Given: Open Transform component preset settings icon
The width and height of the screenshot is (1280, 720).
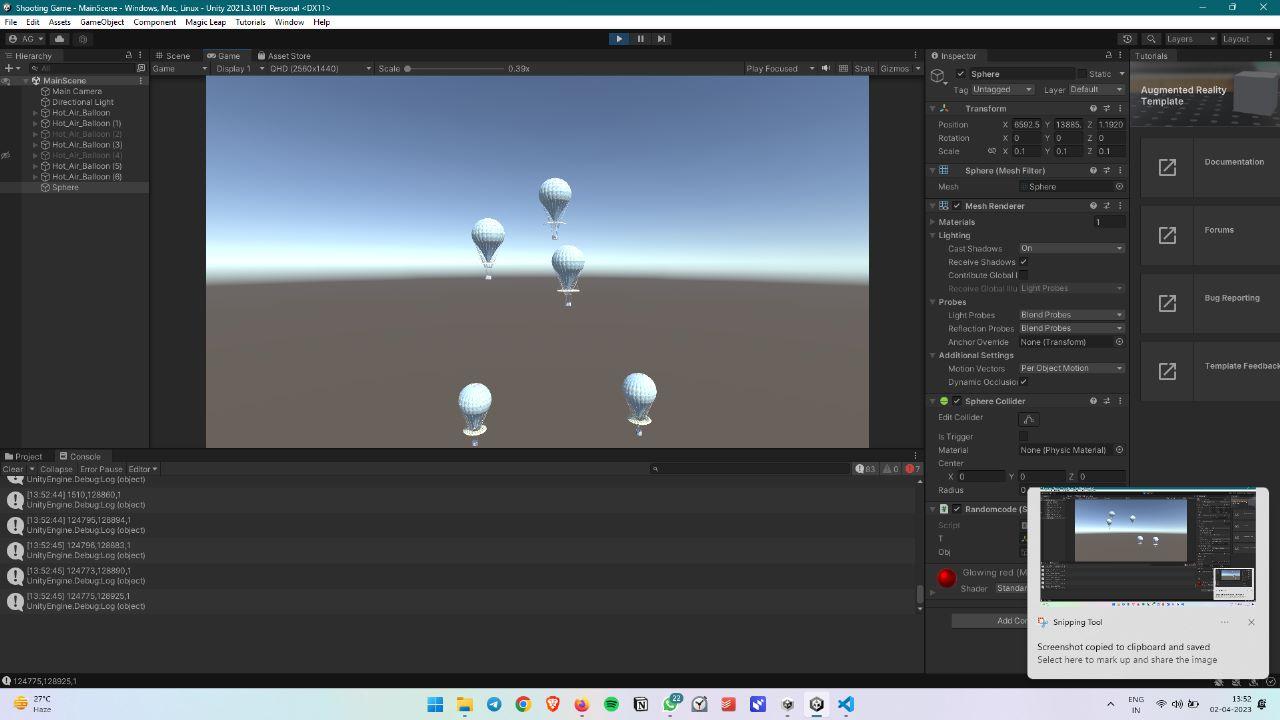Looking at the screenshot, I should click(x=1106, y=109).
